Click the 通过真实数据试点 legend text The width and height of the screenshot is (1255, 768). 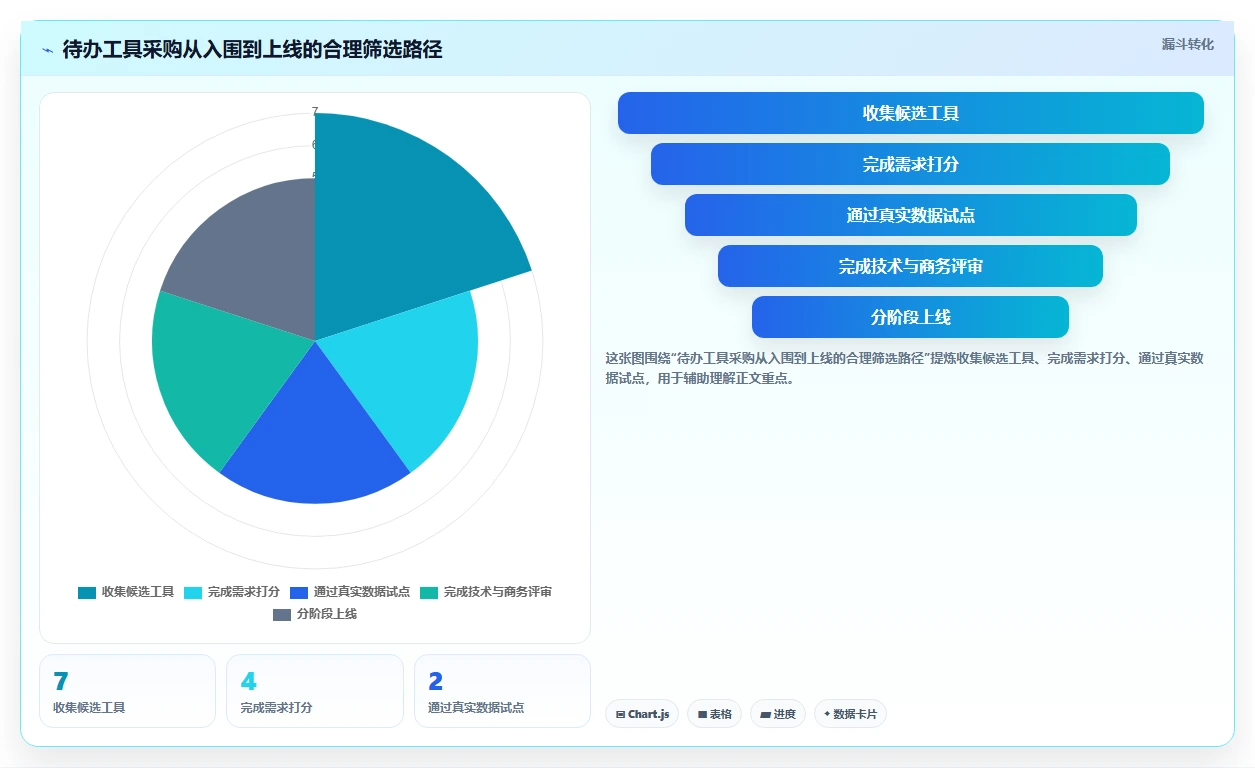[x=362, y=592]
